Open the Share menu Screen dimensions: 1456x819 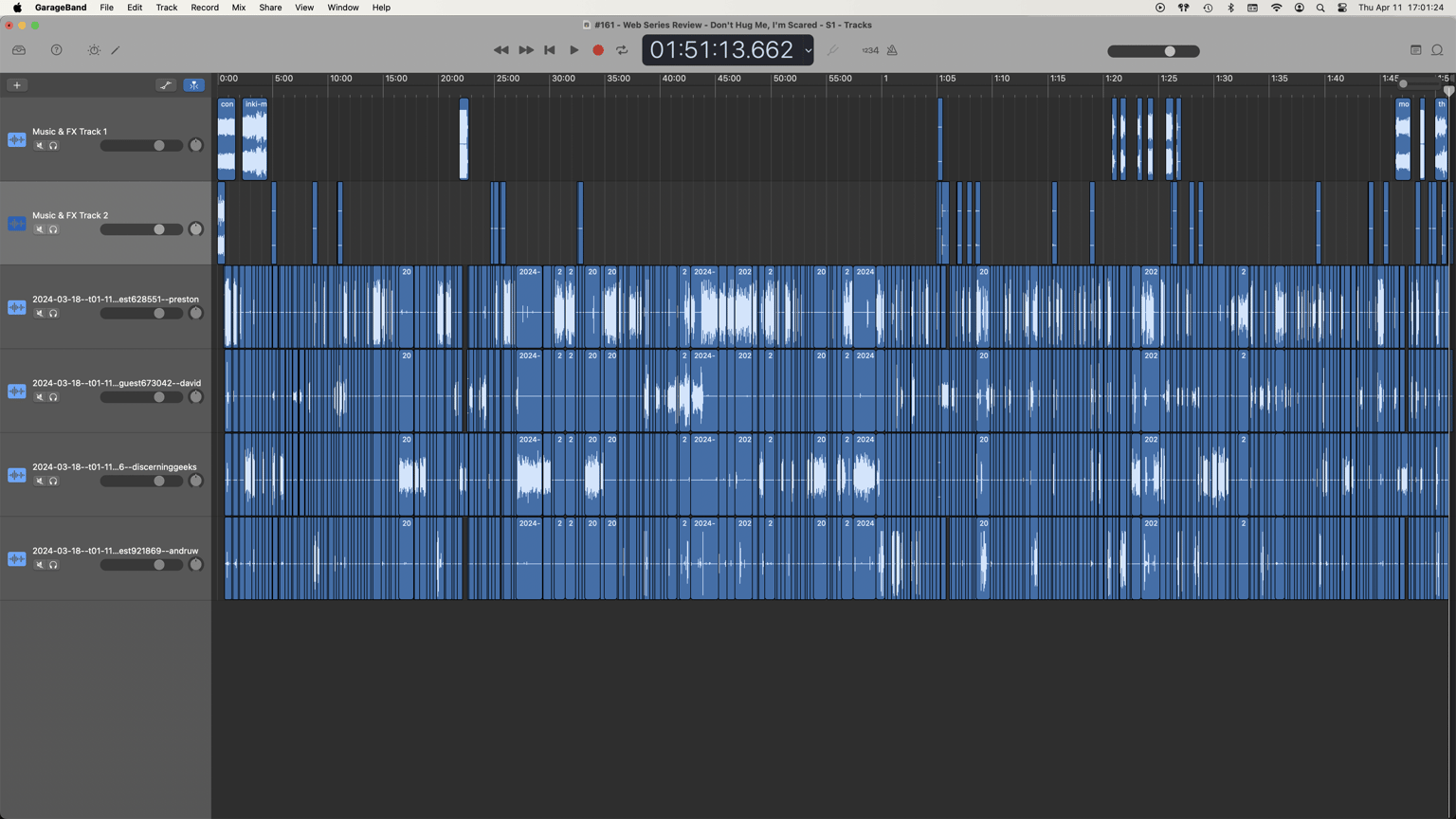click(270, 8)
